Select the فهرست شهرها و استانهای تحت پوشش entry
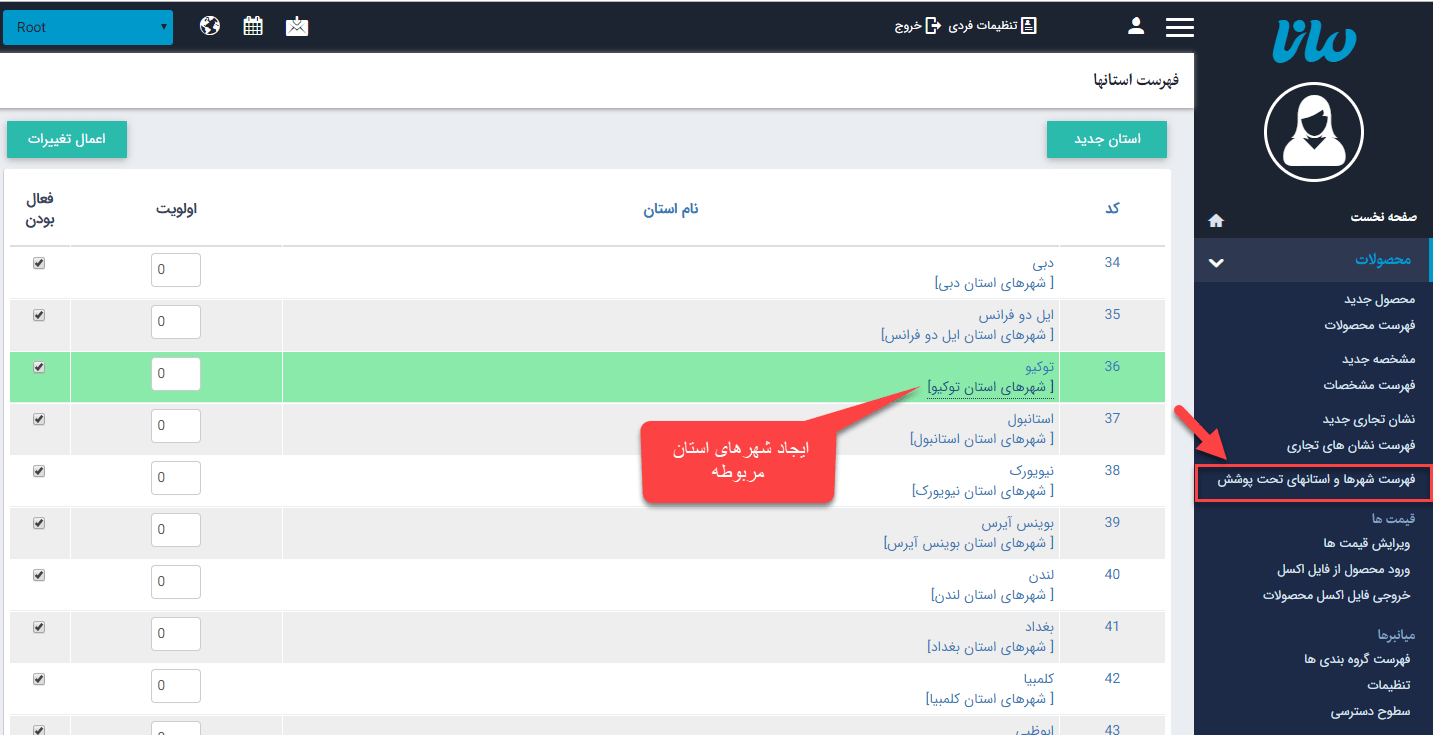 click(1316, 482)
